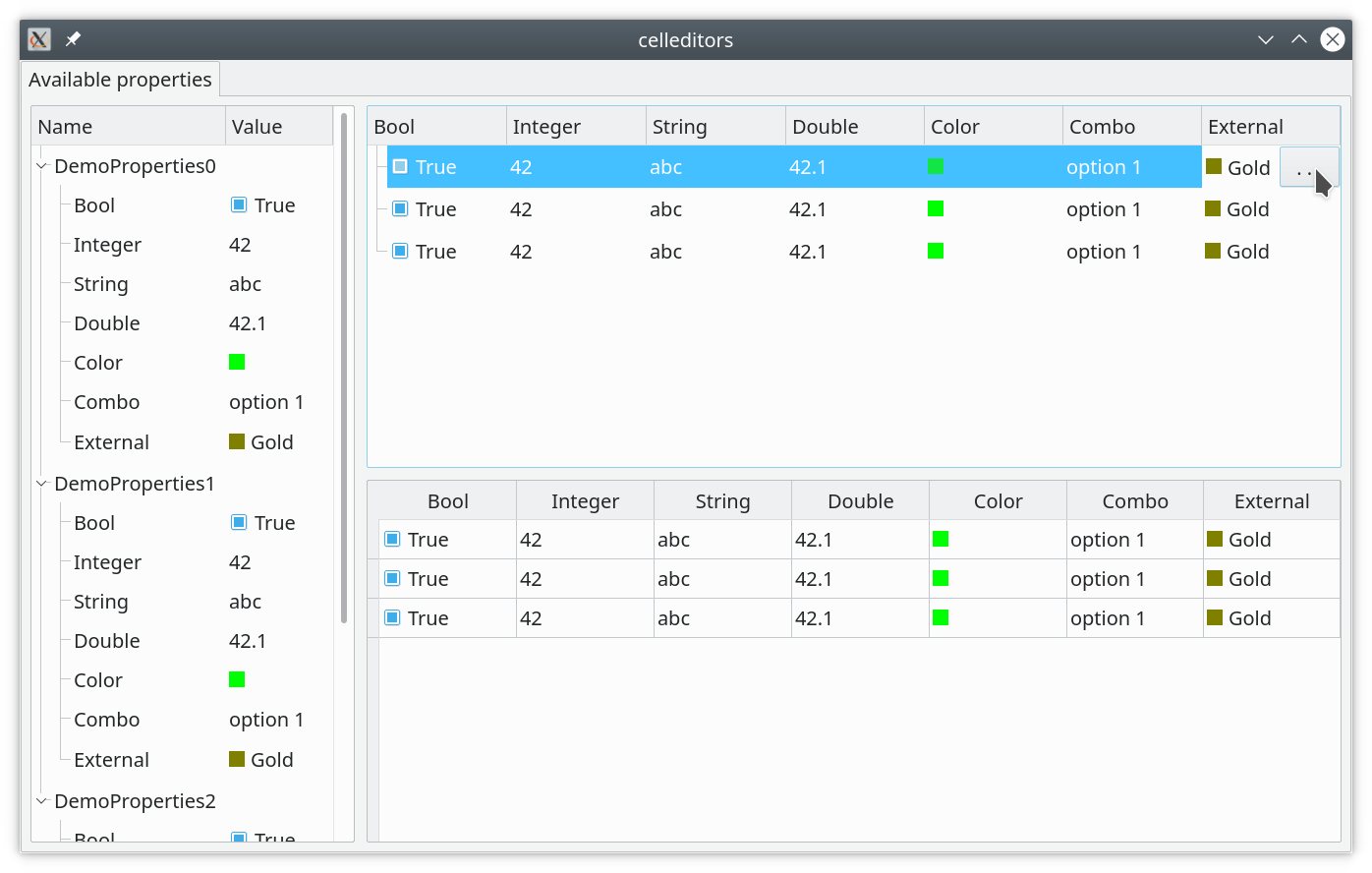The height and width of the screenshot is (873, 1372).
Task: Toggle Bool checkbox in third lower-table row
Action: 392,617
